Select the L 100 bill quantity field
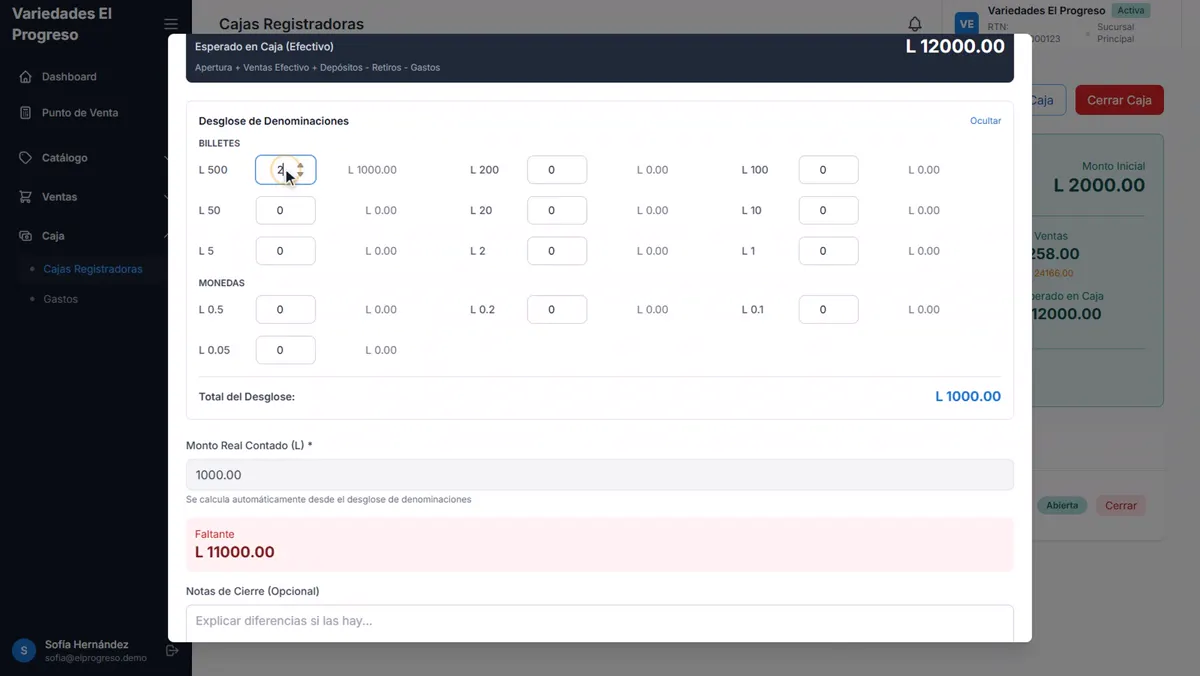Viewport: 1200px width, 676px height. (829, 170)
